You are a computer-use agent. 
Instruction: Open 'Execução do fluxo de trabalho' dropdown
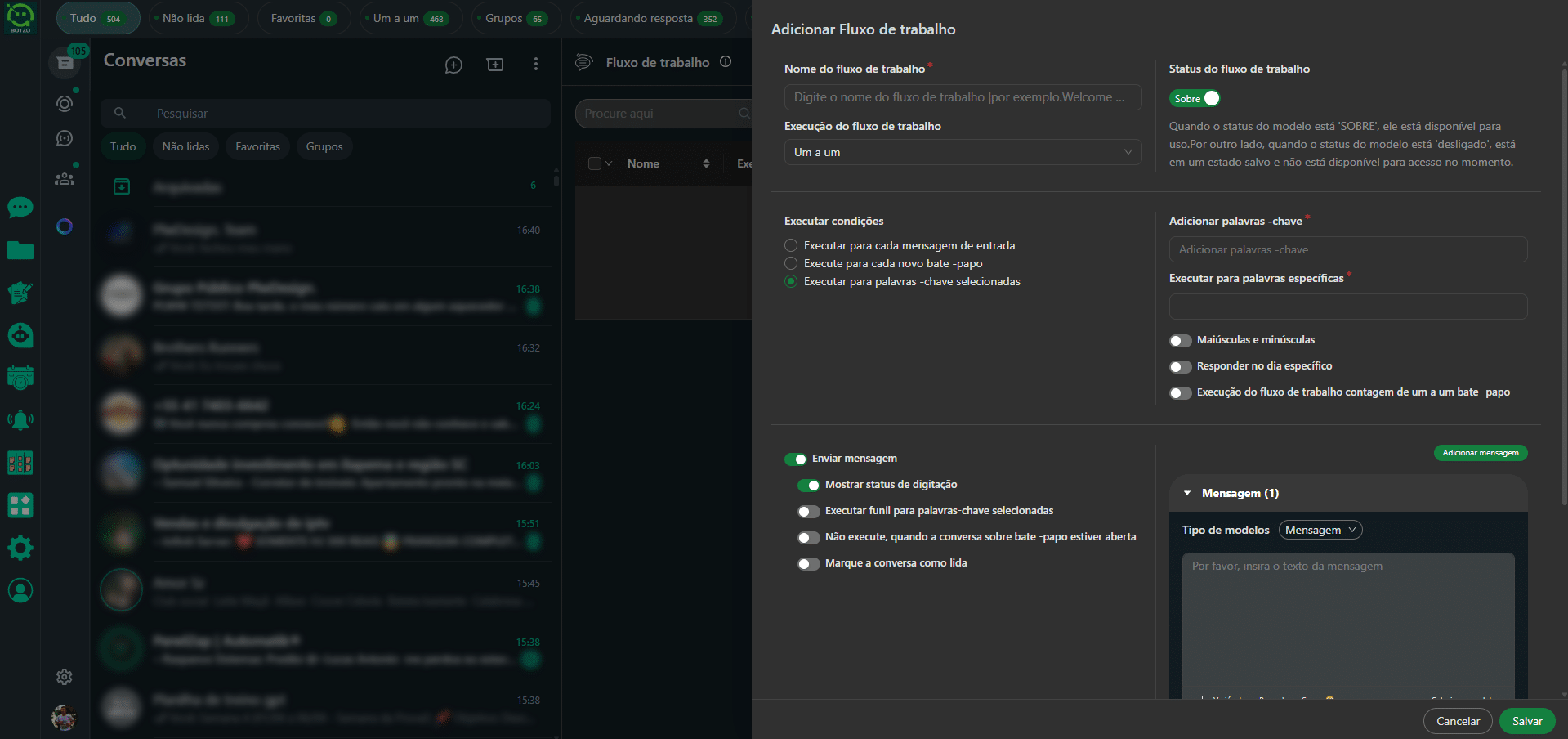[963, 152]
